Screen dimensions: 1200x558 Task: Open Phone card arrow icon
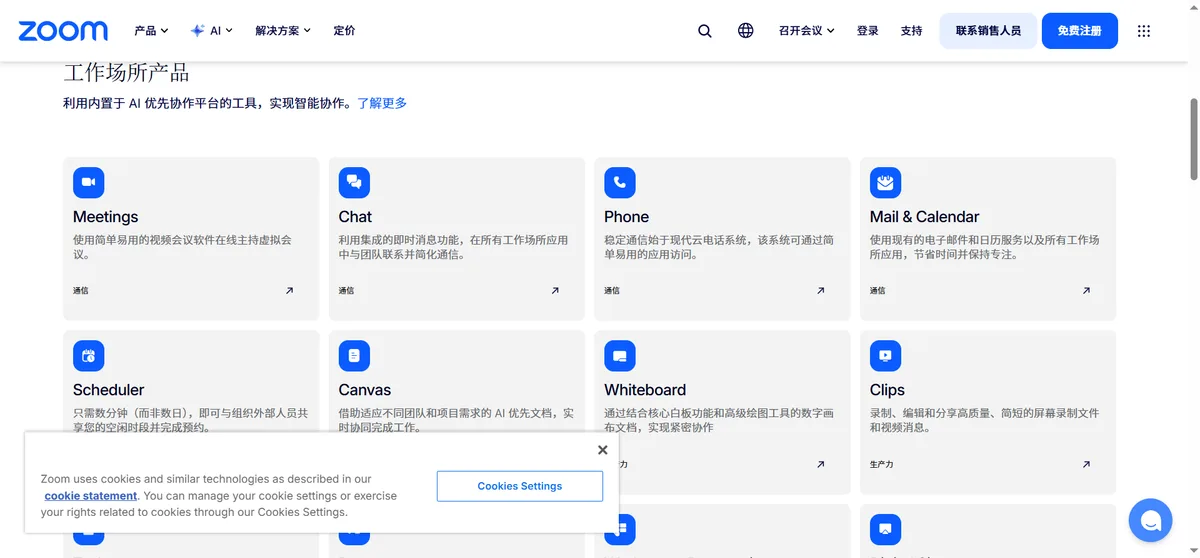(821, 291)
